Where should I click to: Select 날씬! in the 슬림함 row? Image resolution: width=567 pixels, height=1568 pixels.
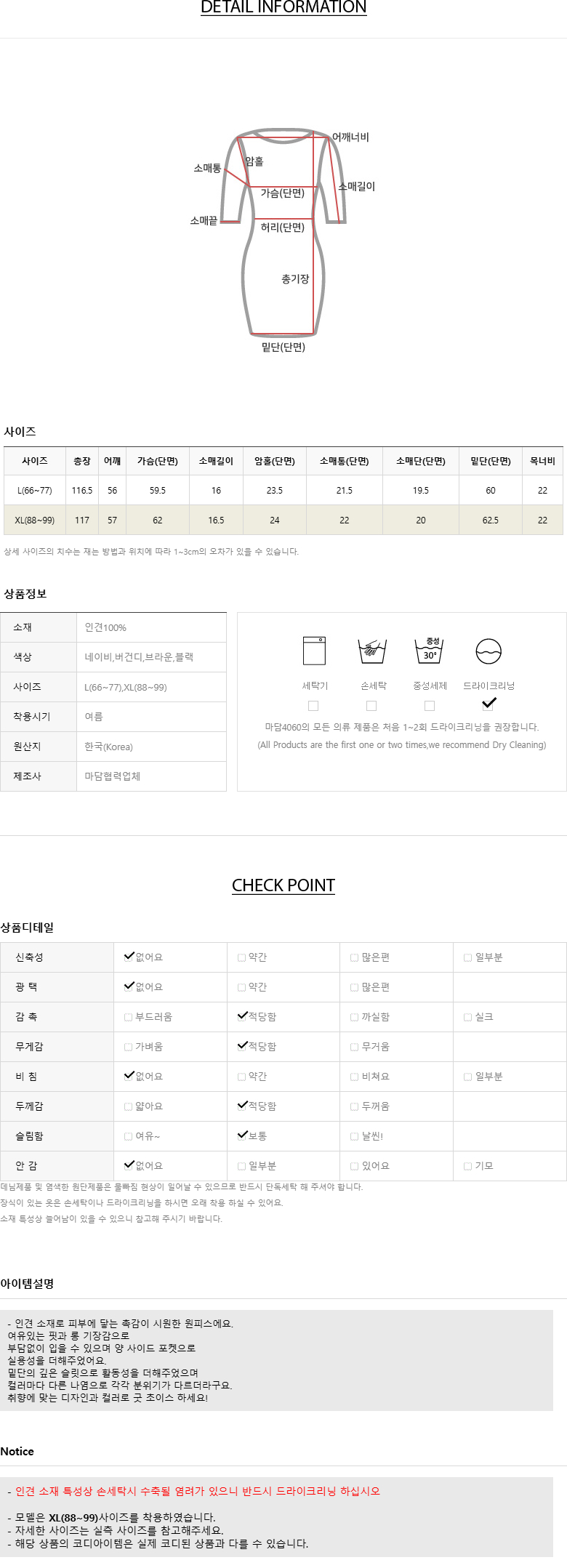pos(355,1136)
